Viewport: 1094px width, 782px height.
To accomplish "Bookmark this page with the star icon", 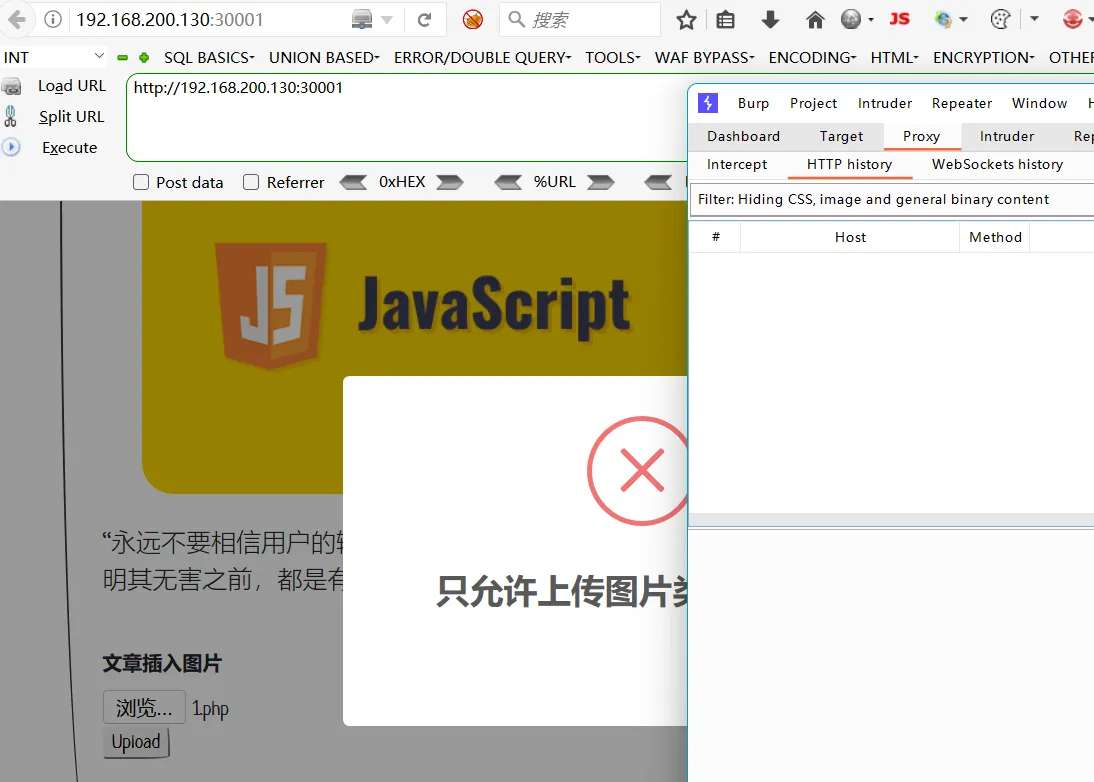I will pyautogui.click(x=686, y=19).
